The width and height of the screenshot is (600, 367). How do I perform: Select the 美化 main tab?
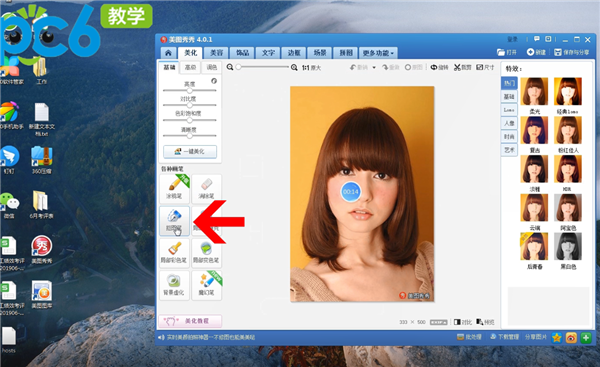tap(190, 53)
